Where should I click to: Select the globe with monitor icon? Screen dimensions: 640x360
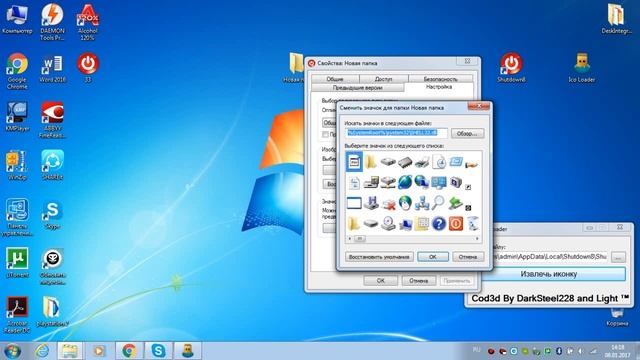(x=422, y=182)
